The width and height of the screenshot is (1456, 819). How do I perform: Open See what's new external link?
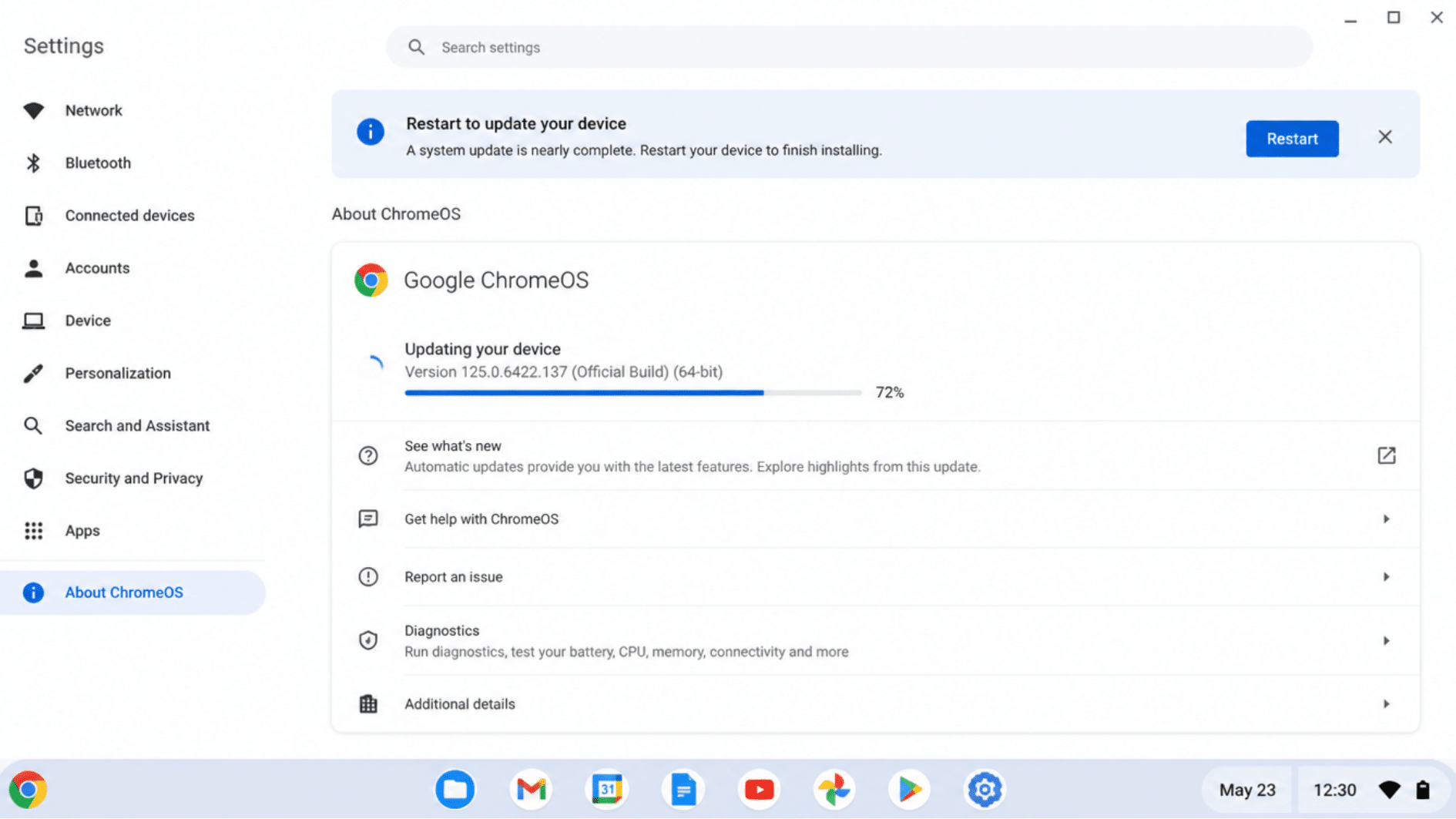1386,455
